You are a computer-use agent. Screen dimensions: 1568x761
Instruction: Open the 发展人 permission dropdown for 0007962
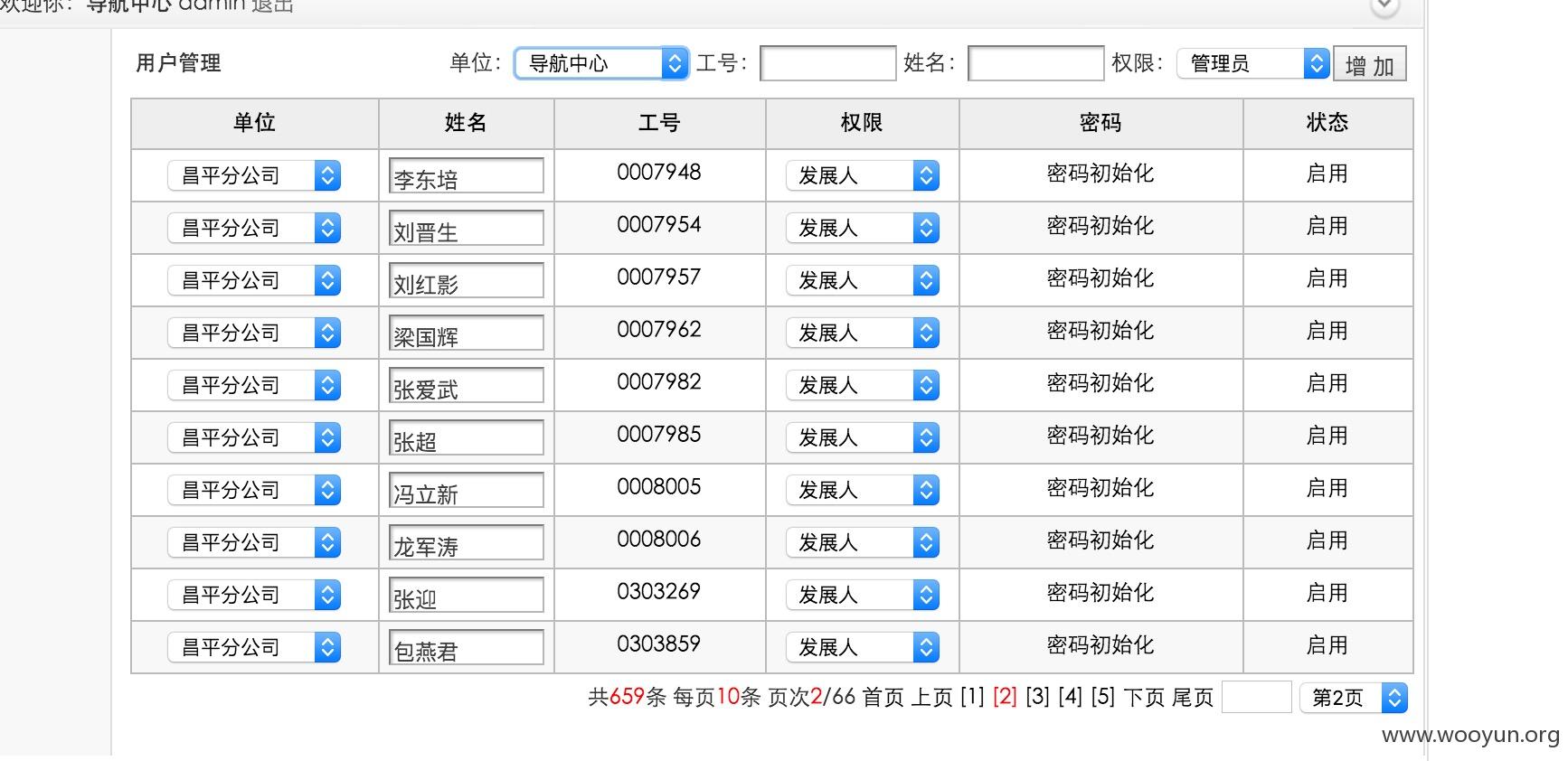(x=863, y=333)
